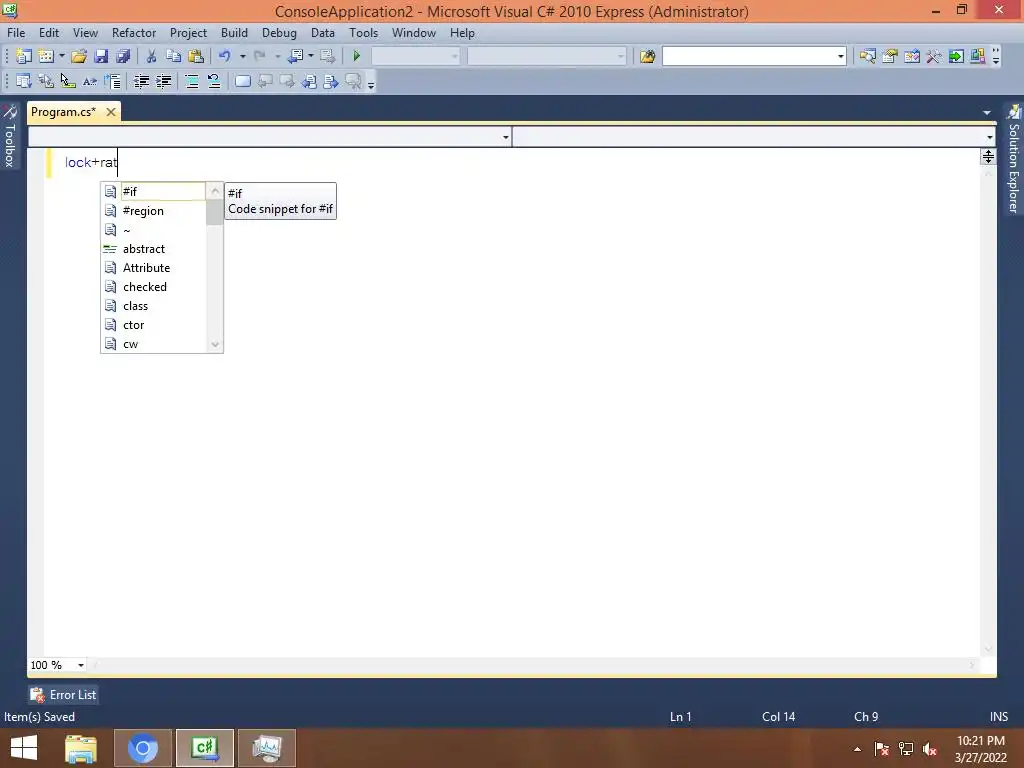The image size is (1024, 768).
Task: Expand the Solution Explorer side panel
Action: 1014,159
